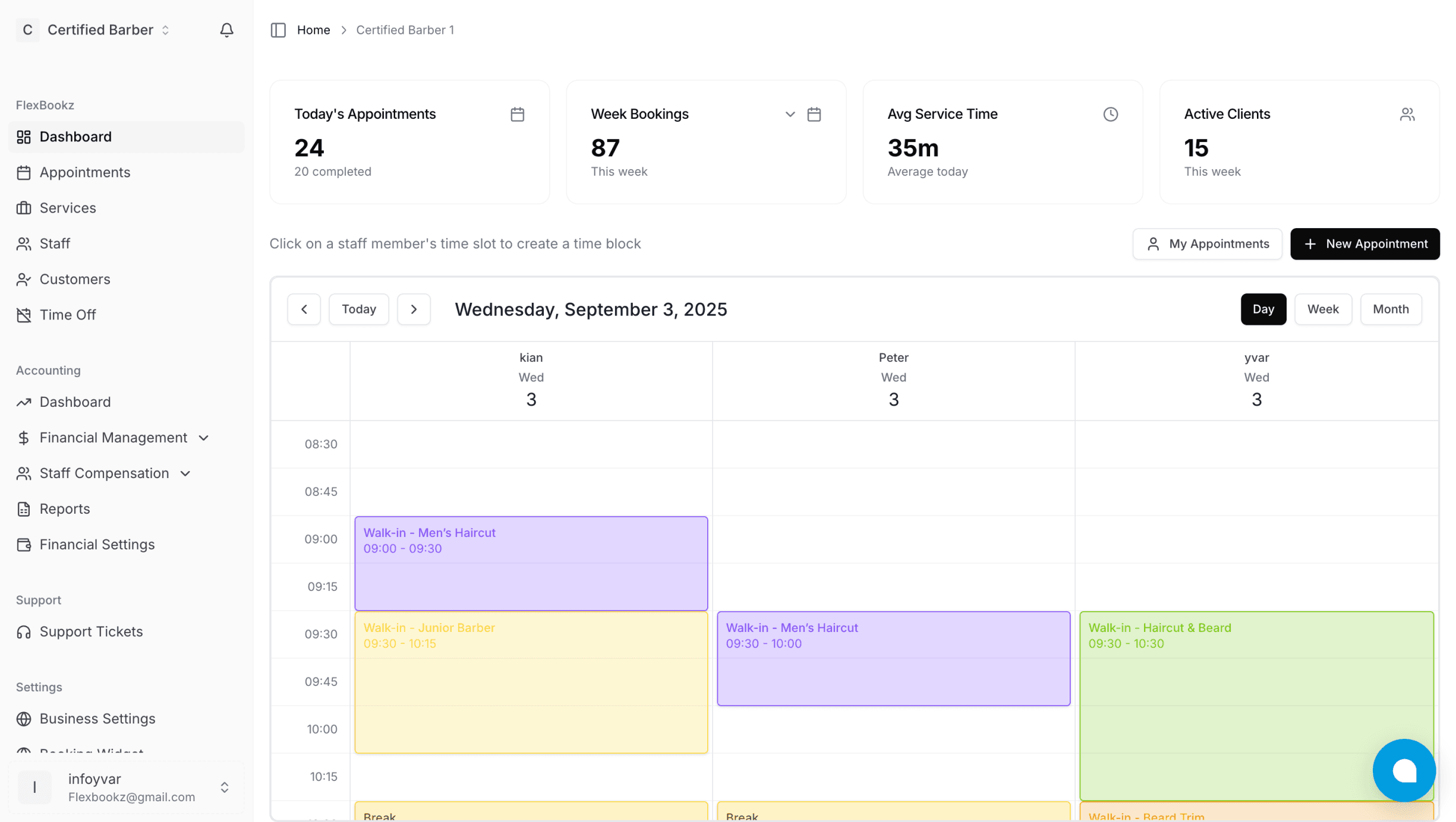Screen dimensions: 1456x822
Task: Click calendar icon in Today's Appointments card
Action: [517, 114]
